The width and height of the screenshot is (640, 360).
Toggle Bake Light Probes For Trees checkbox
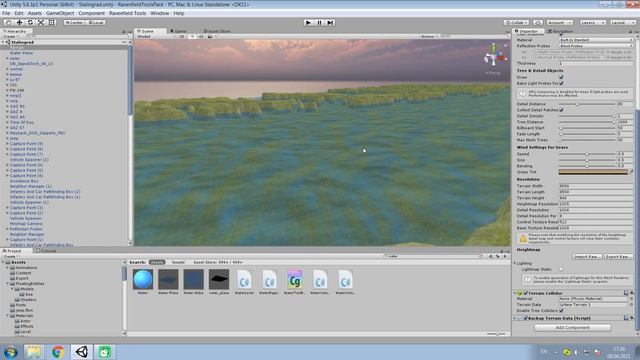(561, 83)
